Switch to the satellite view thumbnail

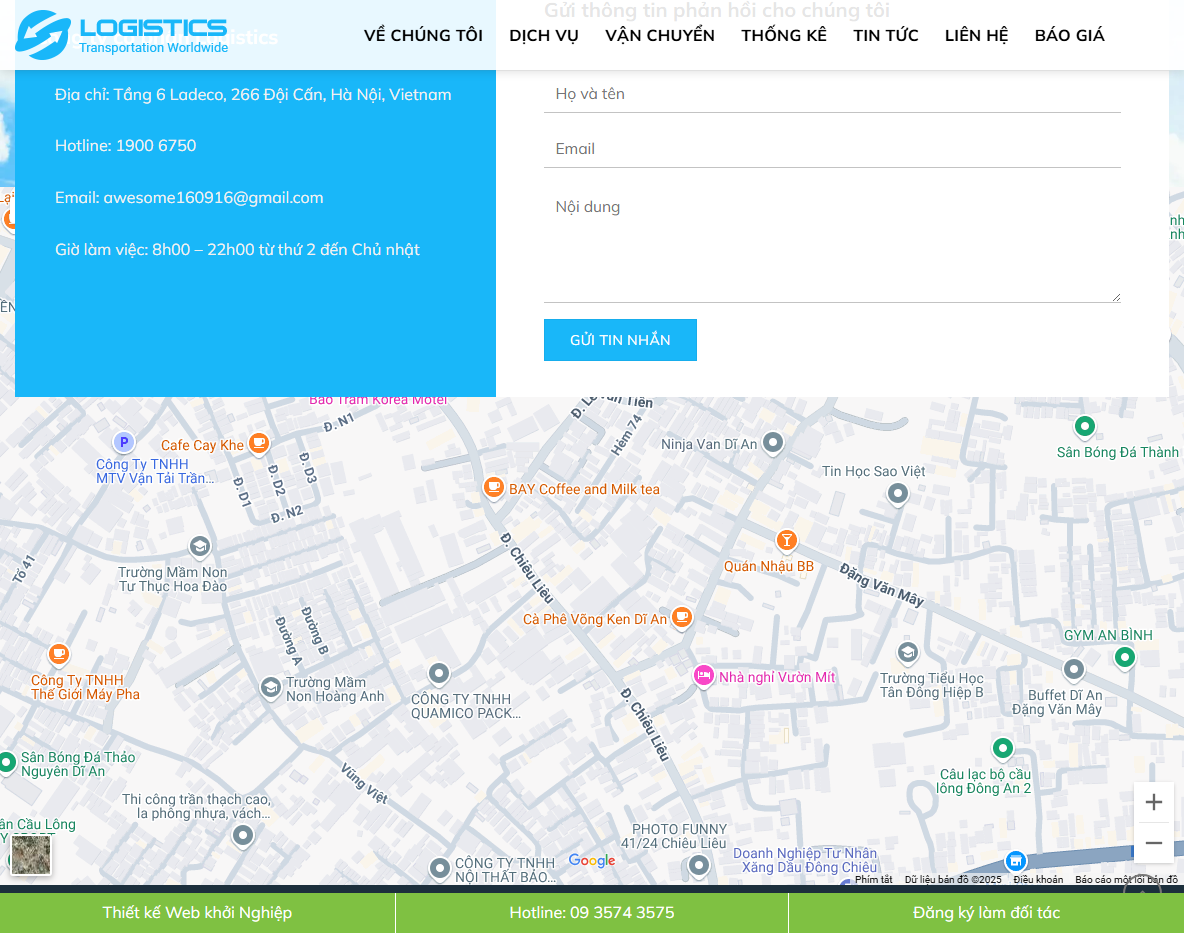30,855
